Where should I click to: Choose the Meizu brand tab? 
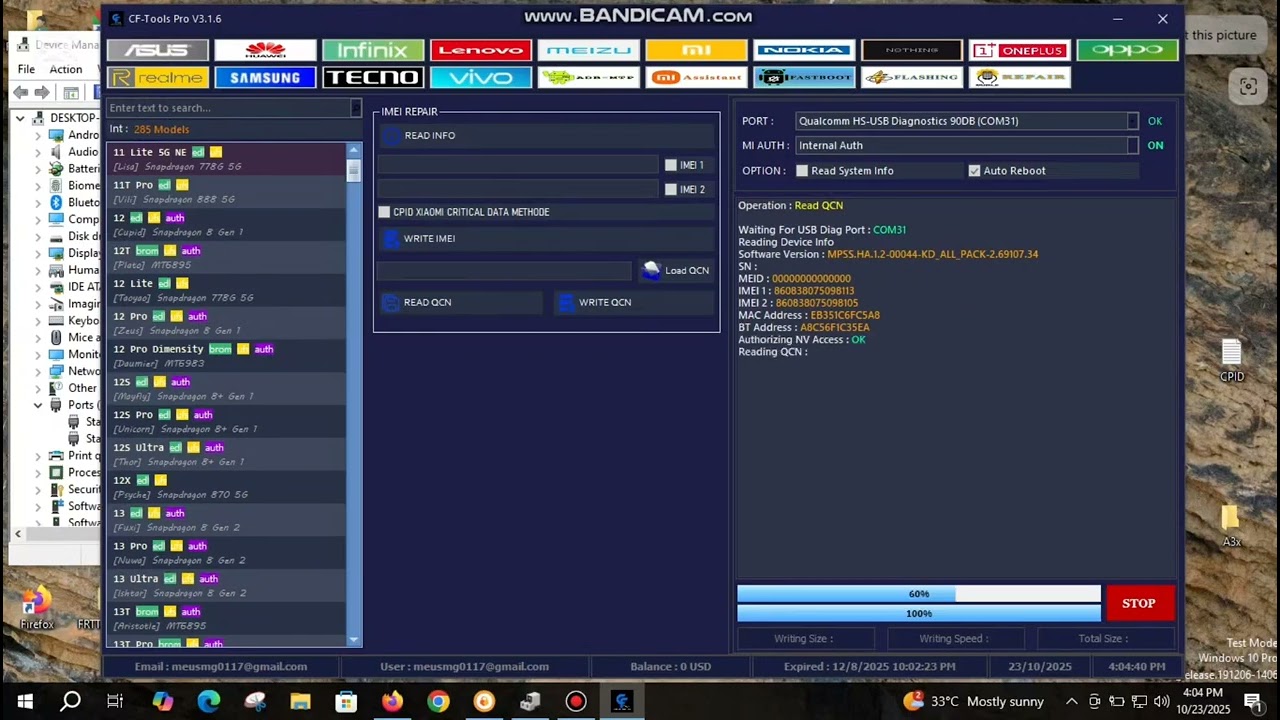[589, 50]
